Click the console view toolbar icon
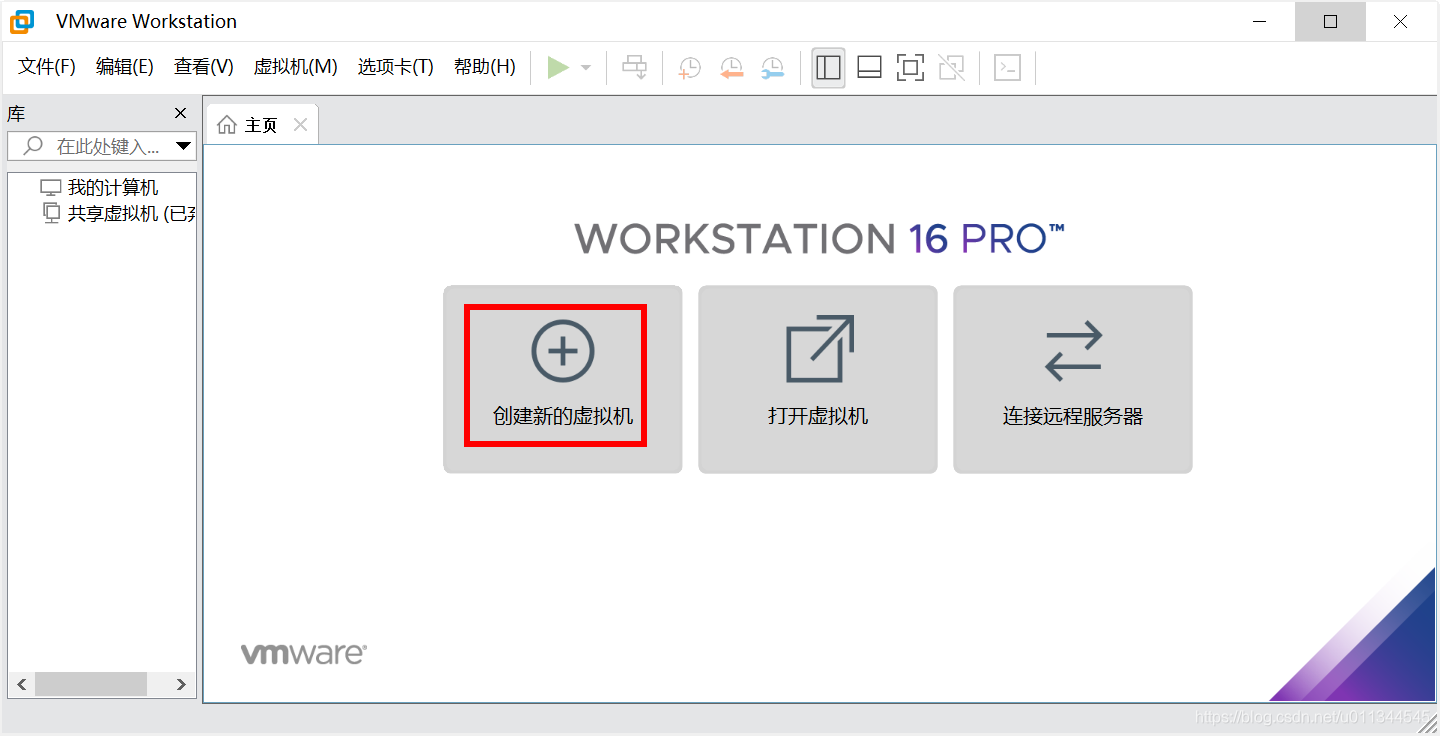Image resolution: width=1440 pixels, height=736 pixels. click(x=1007, y=67)
